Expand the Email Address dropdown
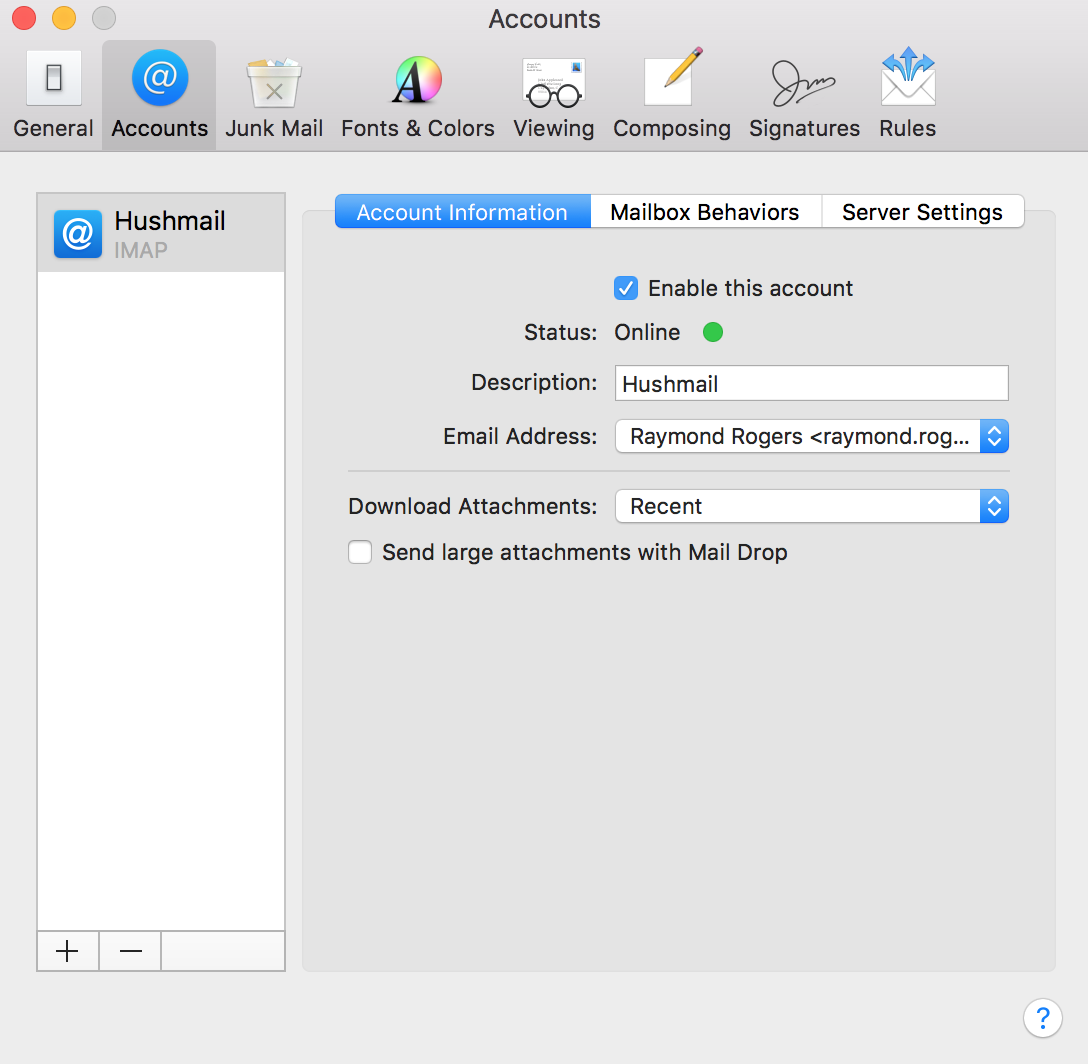This screenshot has height=1064, width=1088. (811, 437)
